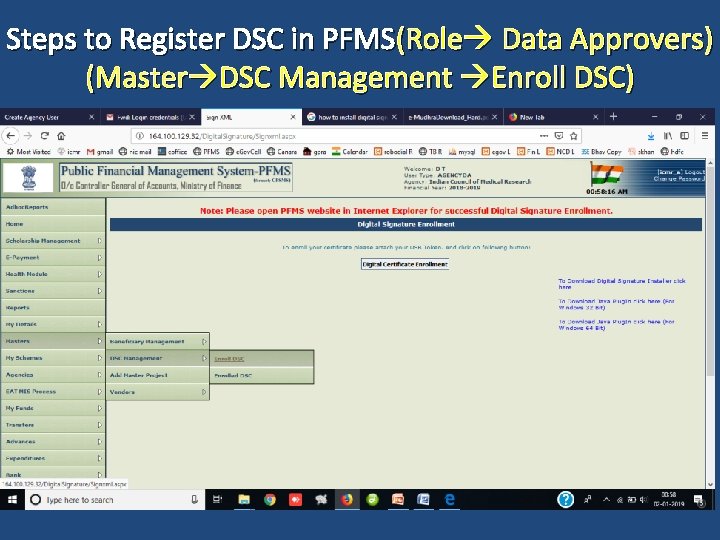Open the taskbar clock and date
The width and height of the screenshot is (720, 540).
click(669, 500)
